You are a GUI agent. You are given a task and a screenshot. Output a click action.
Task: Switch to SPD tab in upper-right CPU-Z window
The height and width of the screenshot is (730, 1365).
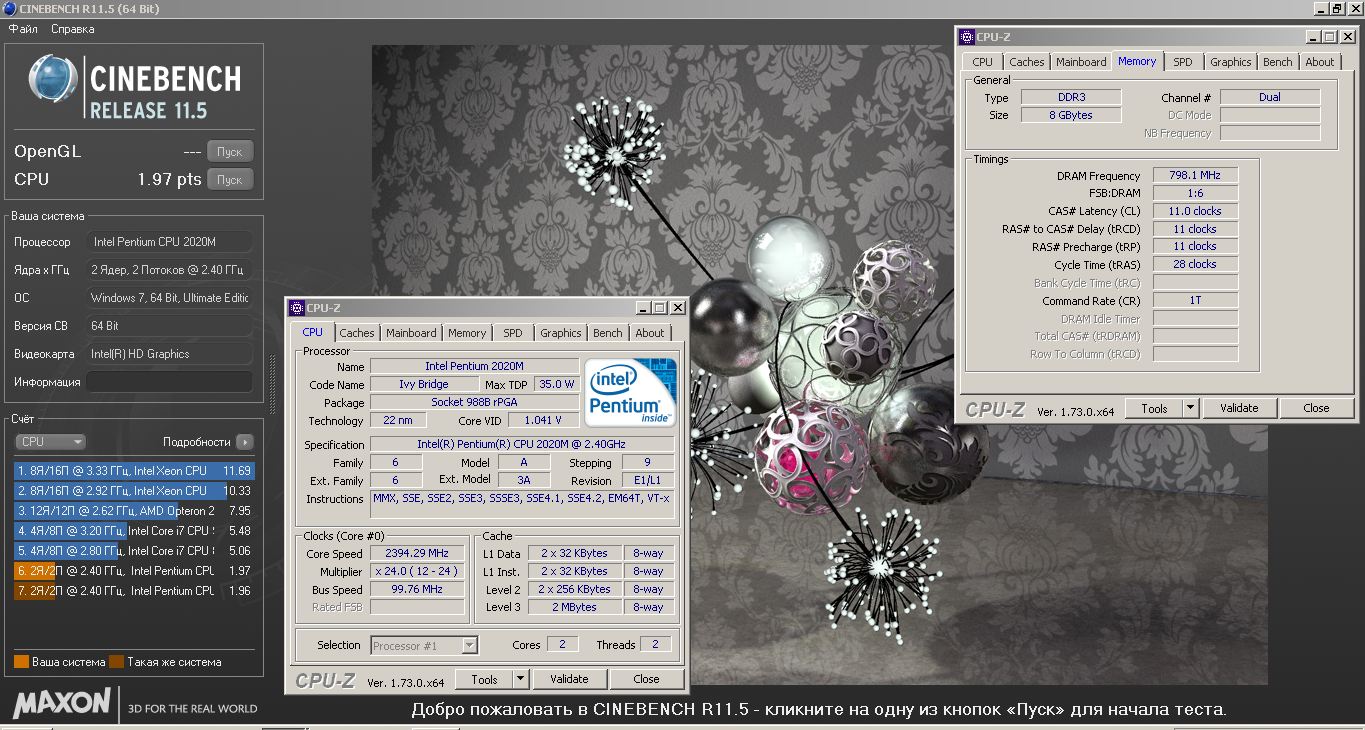coord(1183,62)
